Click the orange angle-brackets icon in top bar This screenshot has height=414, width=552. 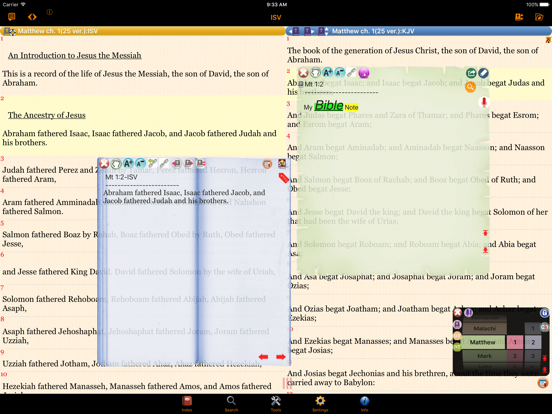tap(32, 17)
